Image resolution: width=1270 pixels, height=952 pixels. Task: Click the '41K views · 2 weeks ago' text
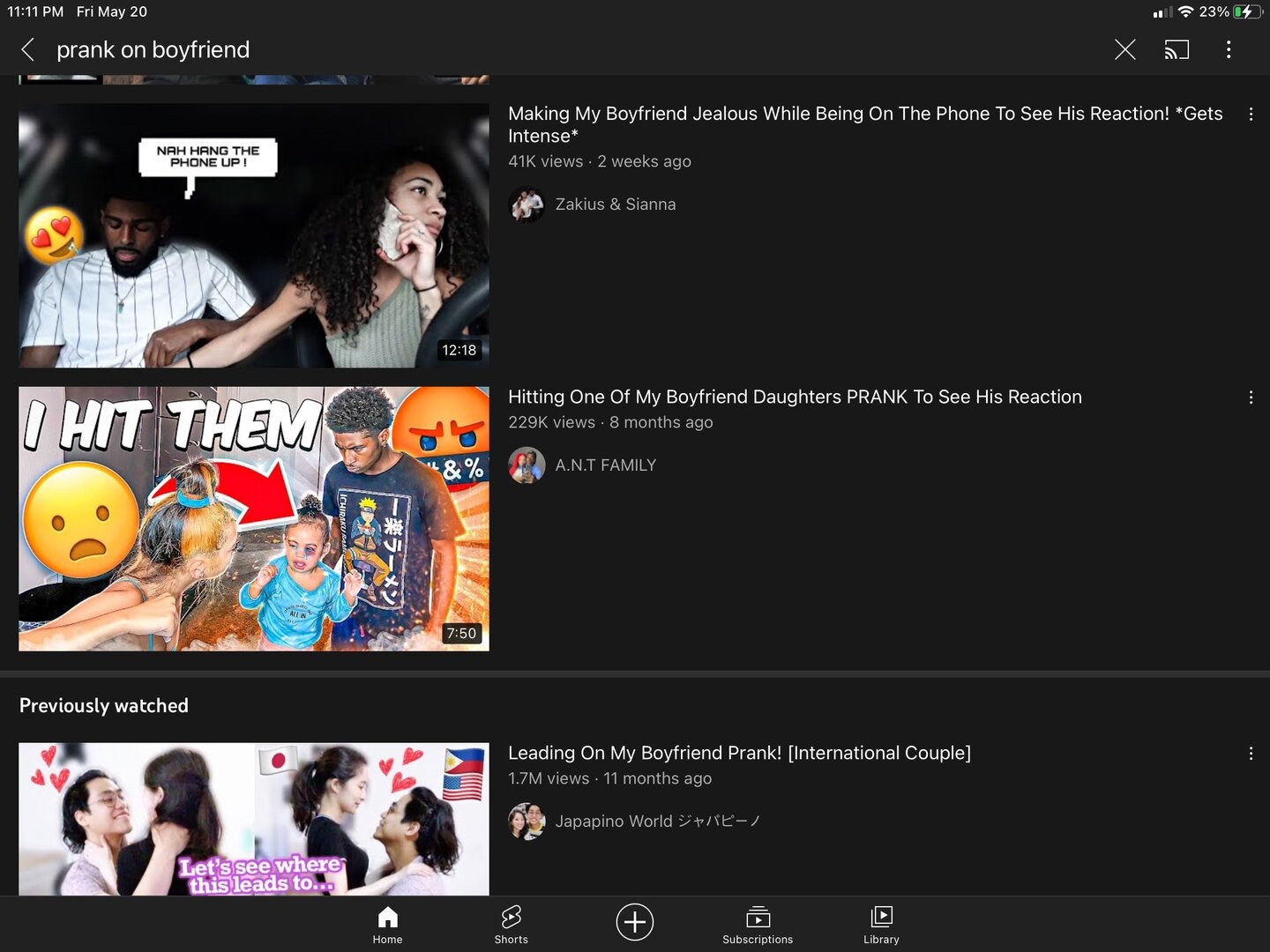click(600, 161)
